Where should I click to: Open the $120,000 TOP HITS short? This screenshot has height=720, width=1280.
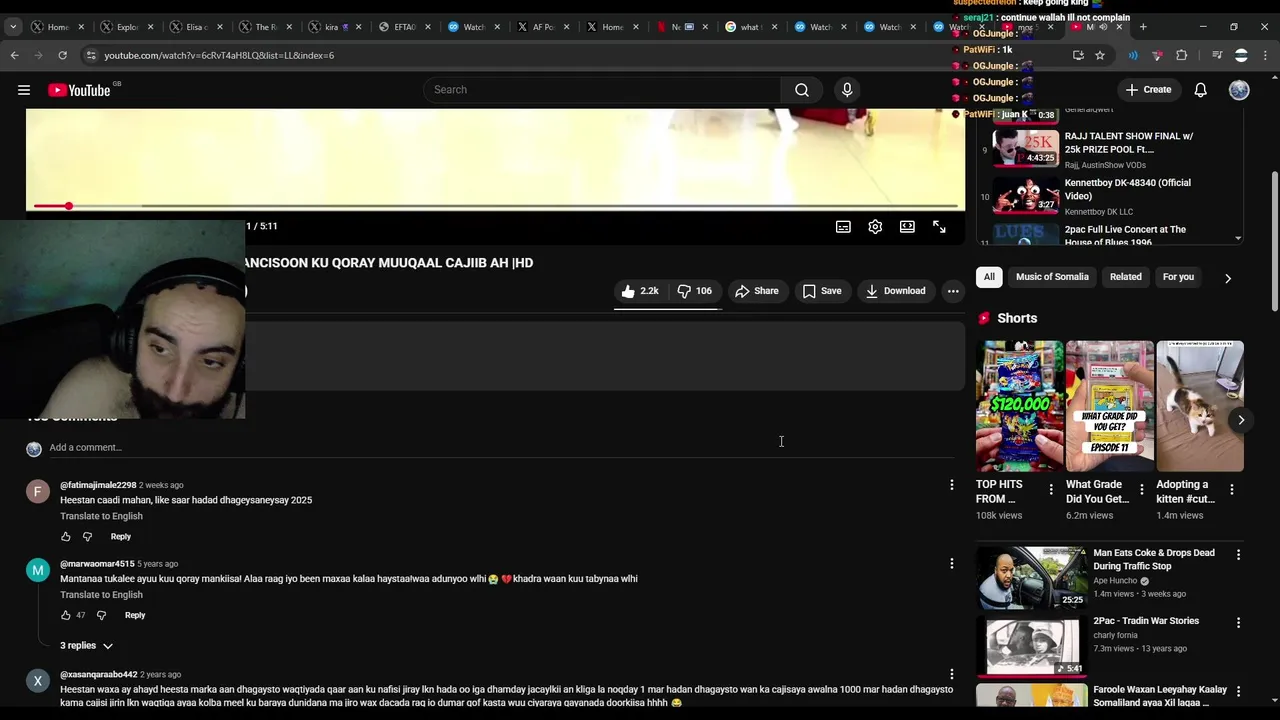(x=1020, y=406)
